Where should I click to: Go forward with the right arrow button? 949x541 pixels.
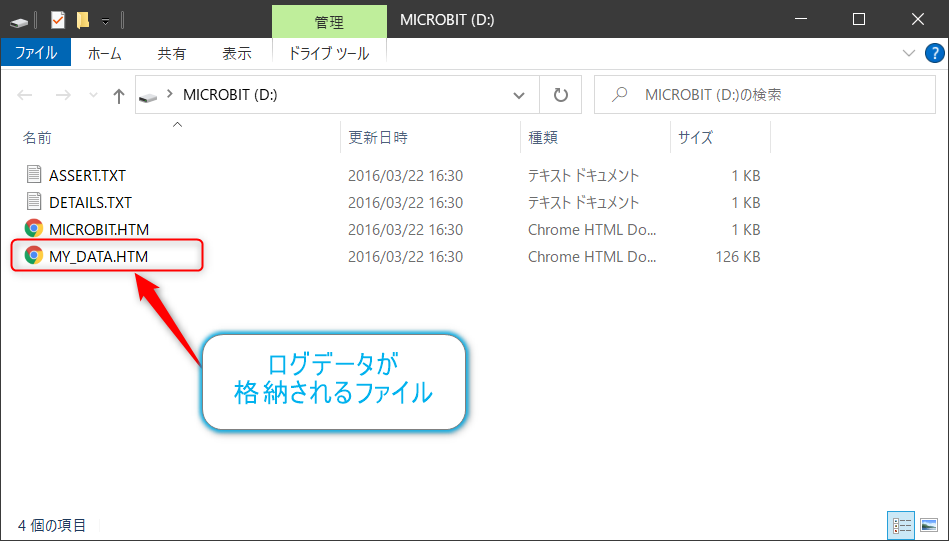point(63,95)
